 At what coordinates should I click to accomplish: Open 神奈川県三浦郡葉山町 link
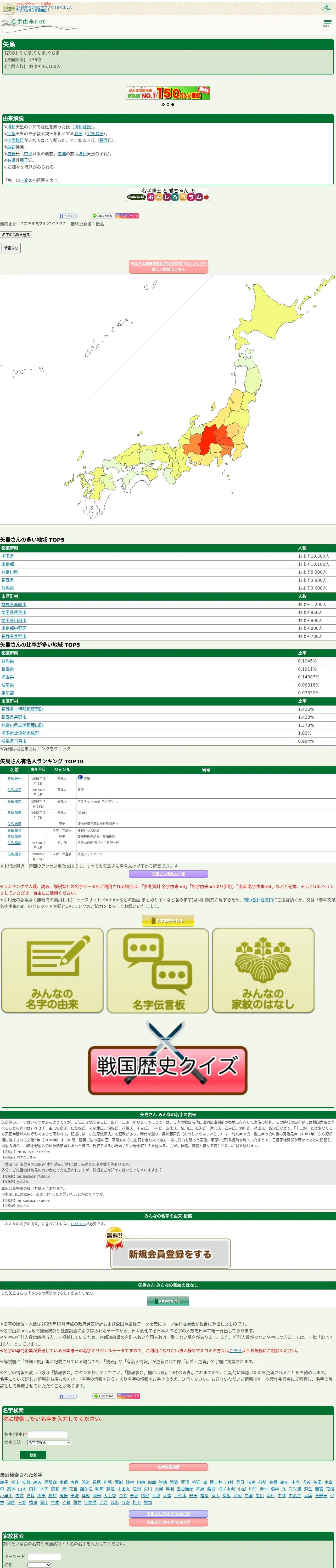[22, 725]
